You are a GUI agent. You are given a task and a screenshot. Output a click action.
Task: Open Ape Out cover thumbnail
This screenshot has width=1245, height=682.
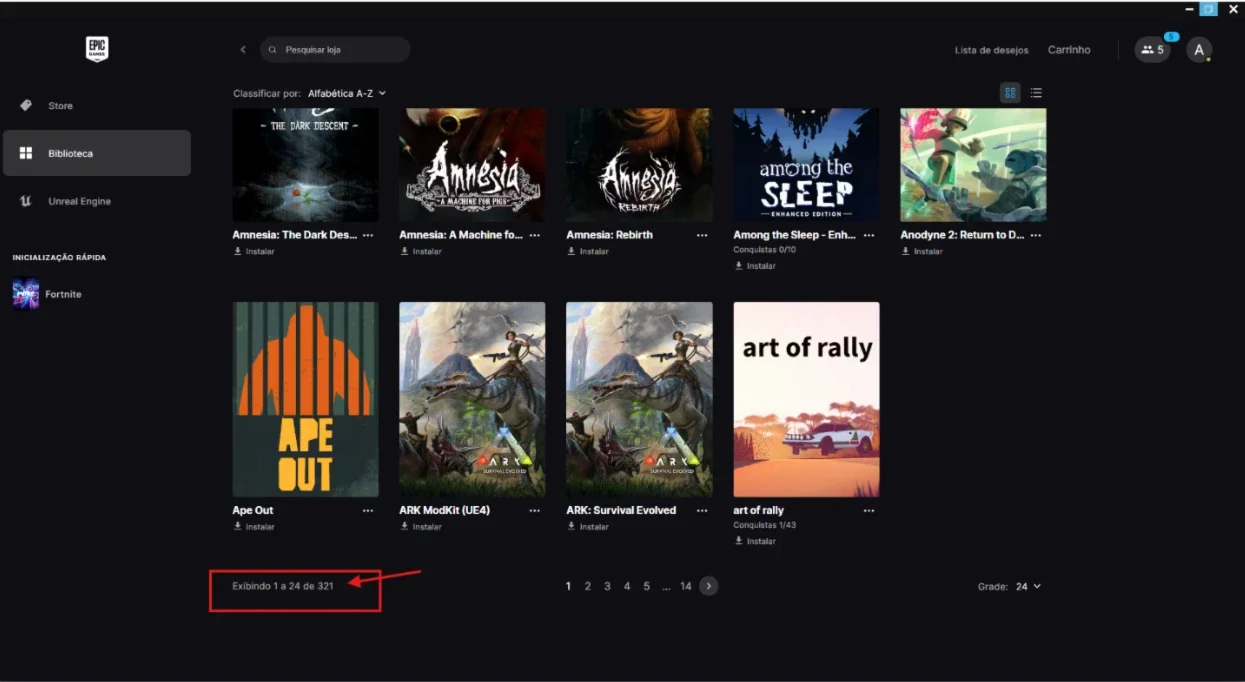[306, 399]
